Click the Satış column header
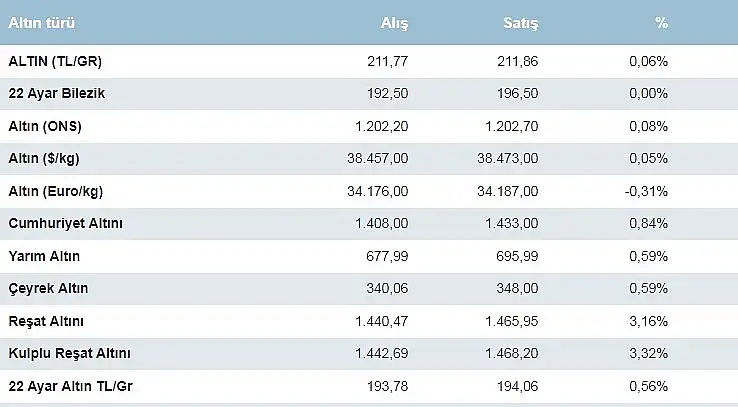The height and width of the screenshot is (407, 738). pos(521,23)
